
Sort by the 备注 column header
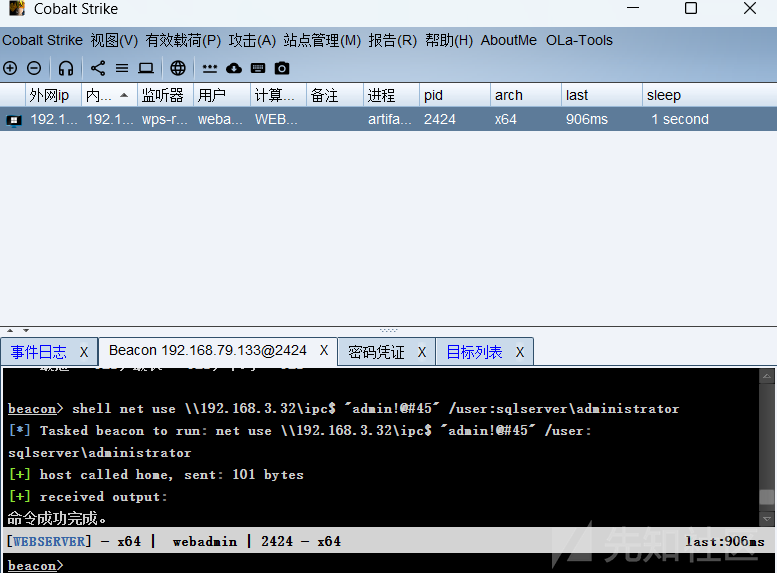point(334,95)
